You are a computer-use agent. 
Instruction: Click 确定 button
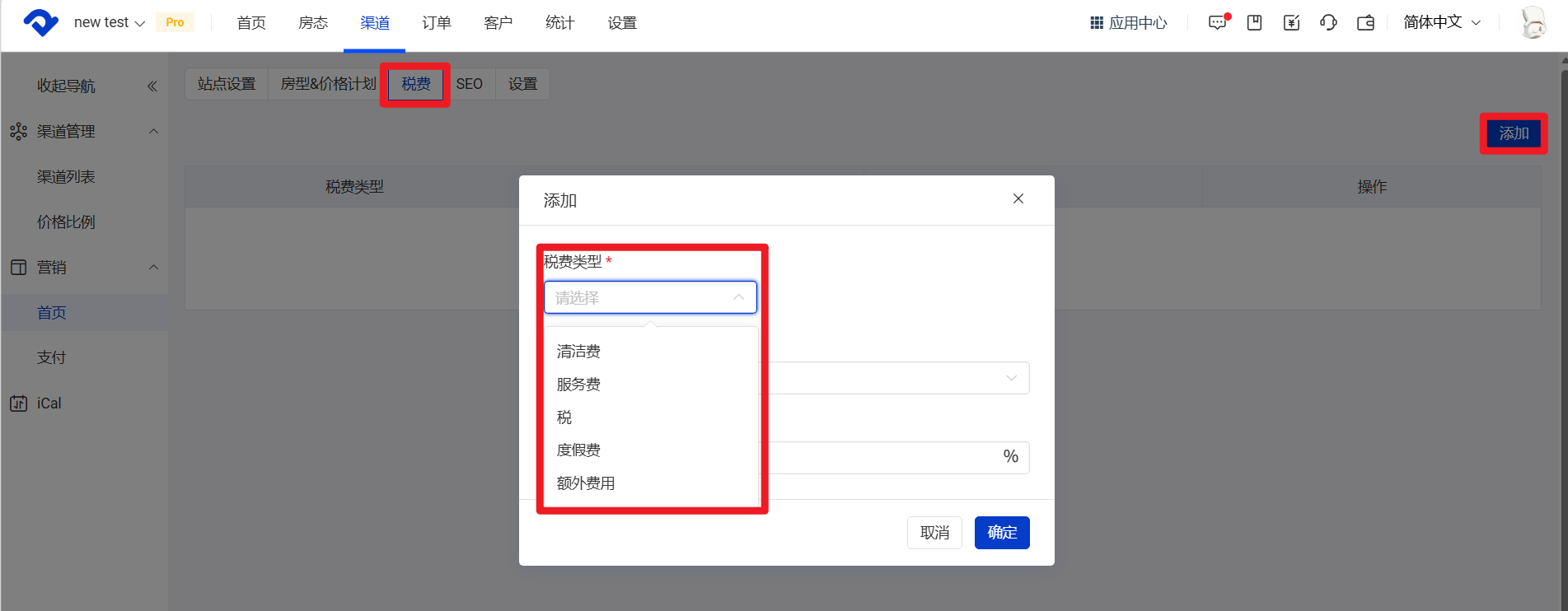(1002, 533)
